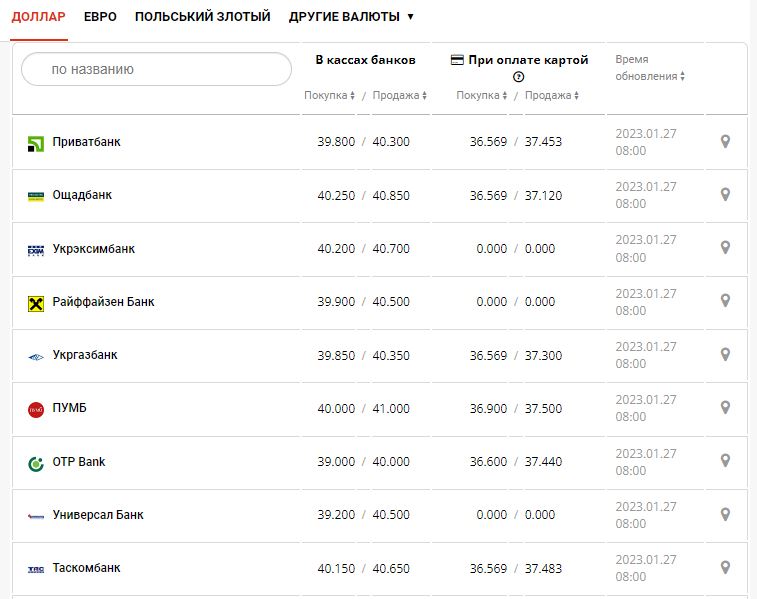This screenshot has height=599, width=757.
Task: Switch to the Польский злотый tab
Action: 202,17
